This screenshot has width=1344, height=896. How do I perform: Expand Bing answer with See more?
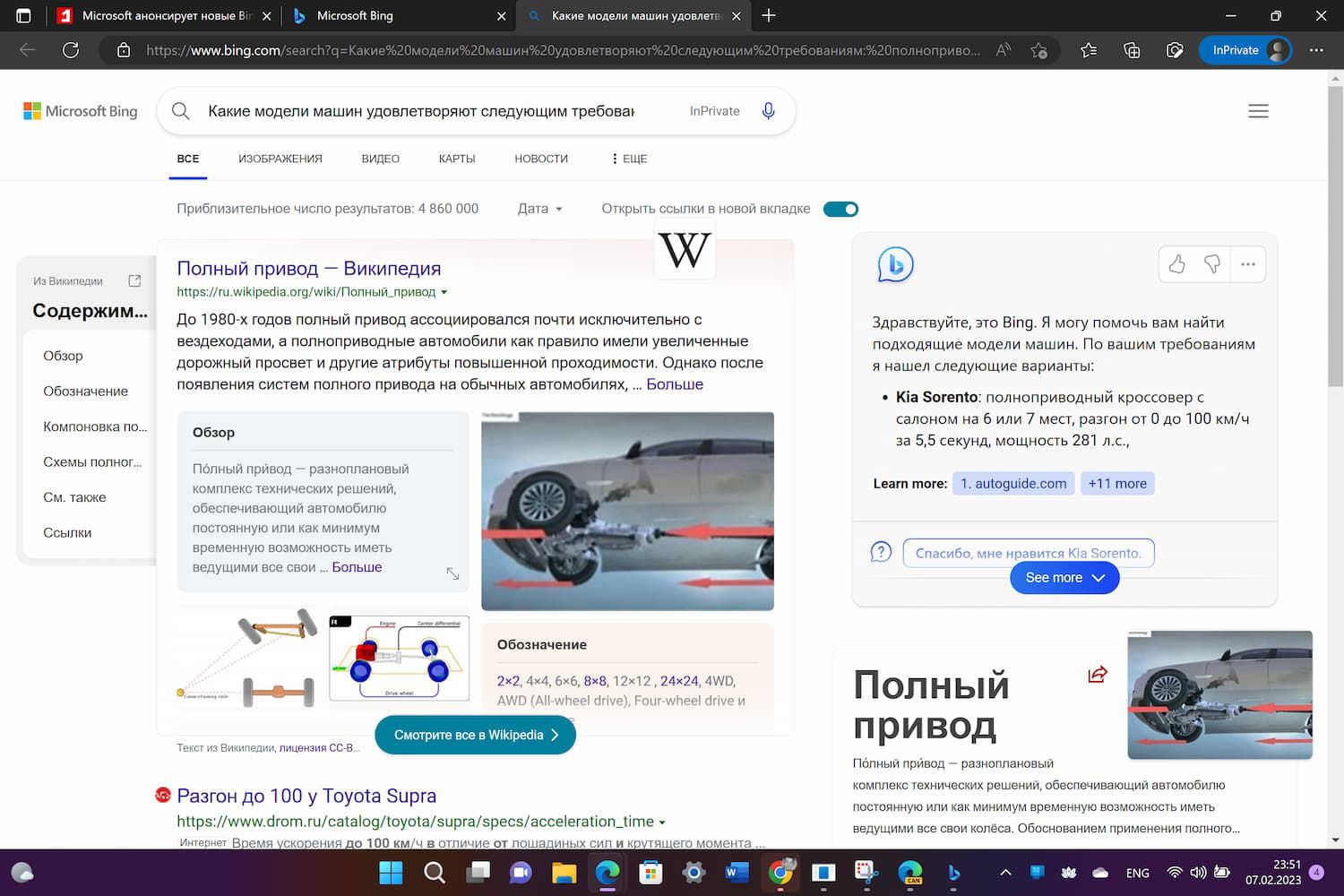click(x=1064, y=578)
